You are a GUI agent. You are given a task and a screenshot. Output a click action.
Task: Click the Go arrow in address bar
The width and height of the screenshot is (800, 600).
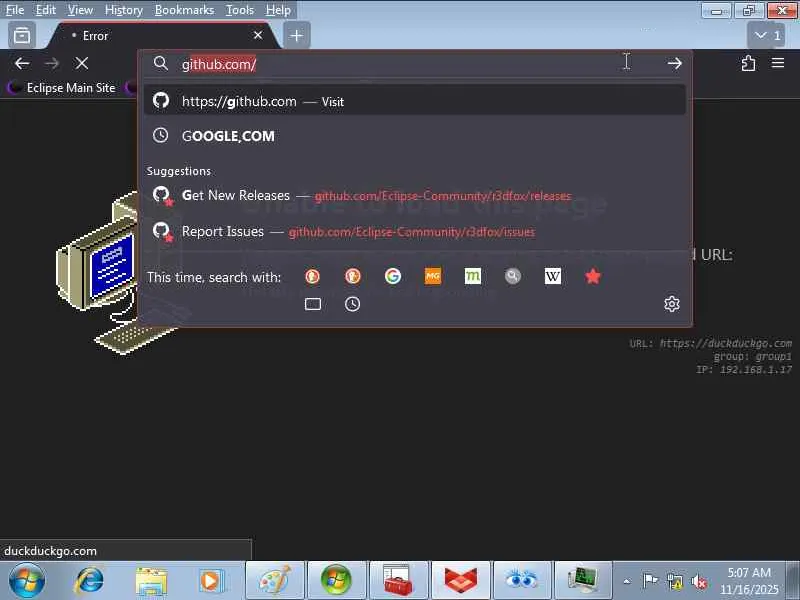pyautogui.click(x=674, y=63)
